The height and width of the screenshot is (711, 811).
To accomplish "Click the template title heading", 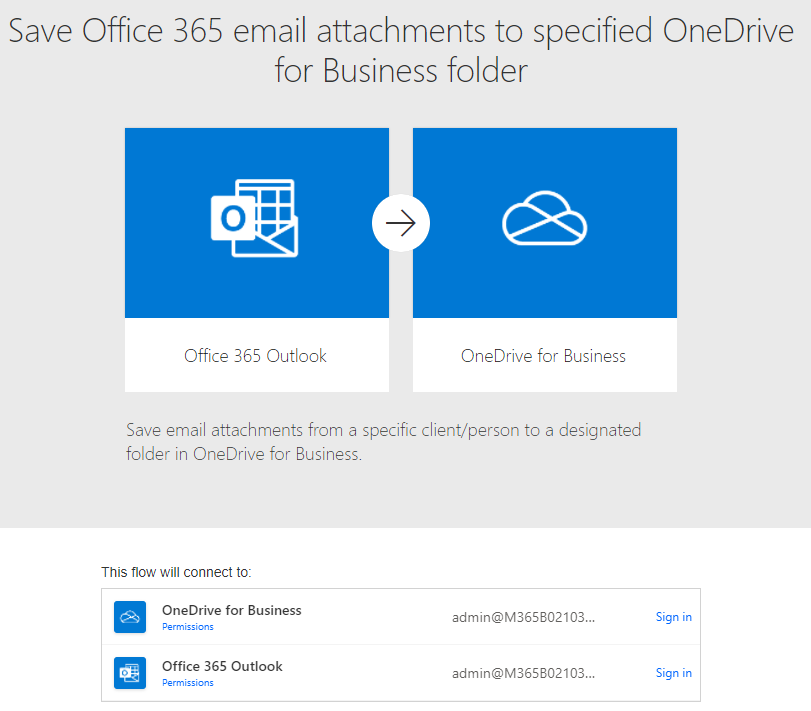I will pos(401,50).
